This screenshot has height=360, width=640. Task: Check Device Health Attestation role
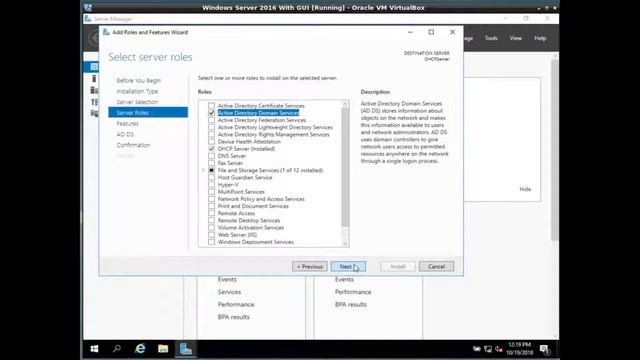(x=211, y=142)
